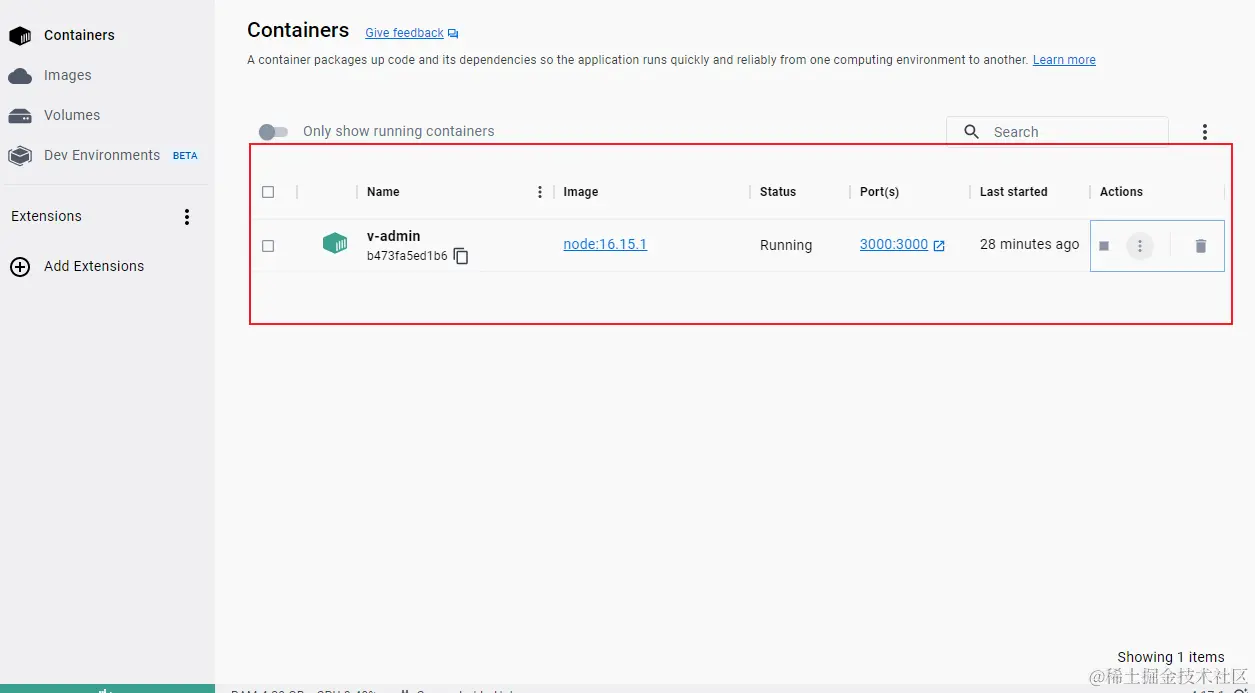Click the Running status text
Viewport: 1255px width, 693px height.
786,245
